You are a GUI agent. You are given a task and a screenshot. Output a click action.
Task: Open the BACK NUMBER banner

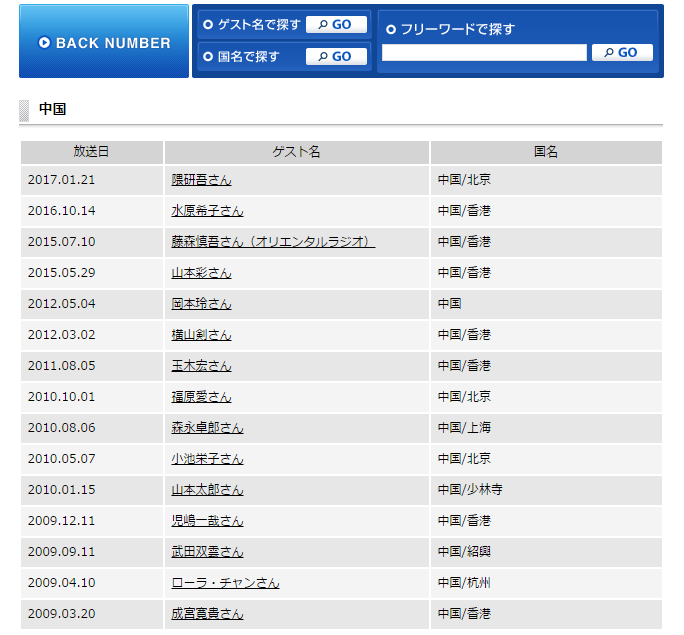tap(104, 41)
